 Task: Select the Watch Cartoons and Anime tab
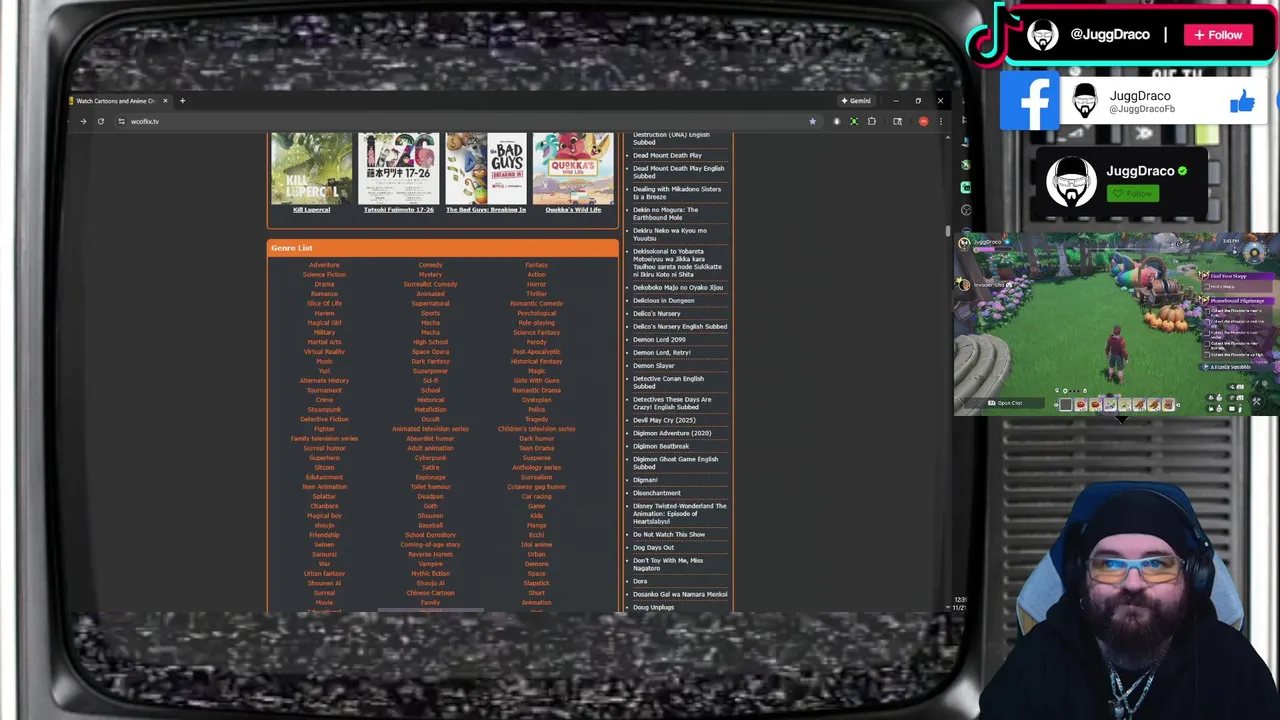tap(115, 100)
